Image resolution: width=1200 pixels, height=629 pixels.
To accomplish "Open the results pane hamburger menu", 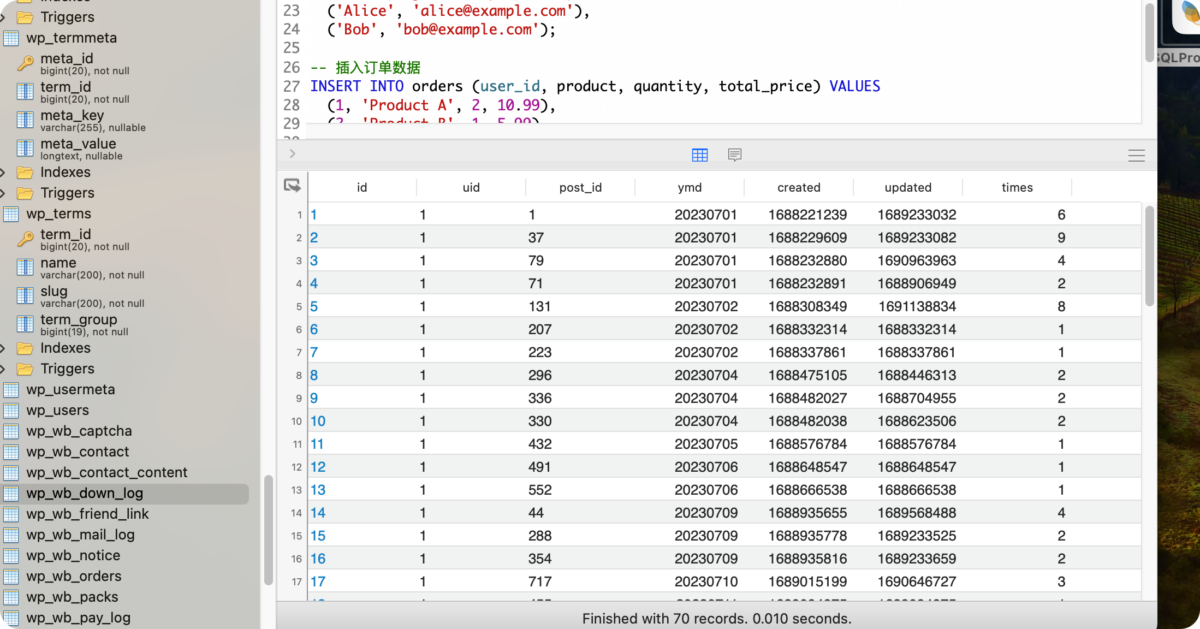I will 1136,155.
